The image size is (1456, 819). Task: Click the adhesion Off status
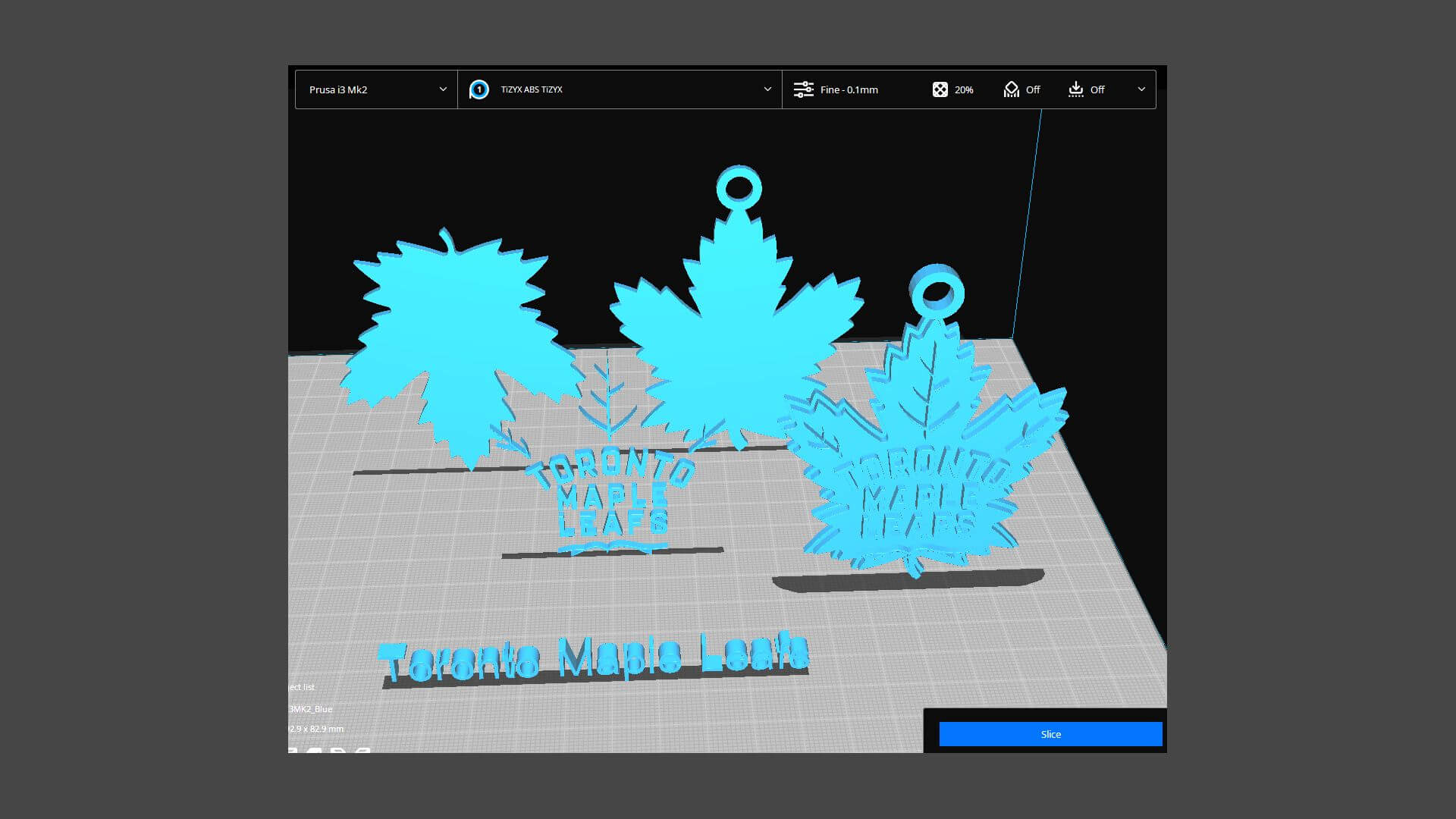[1097, 89]
